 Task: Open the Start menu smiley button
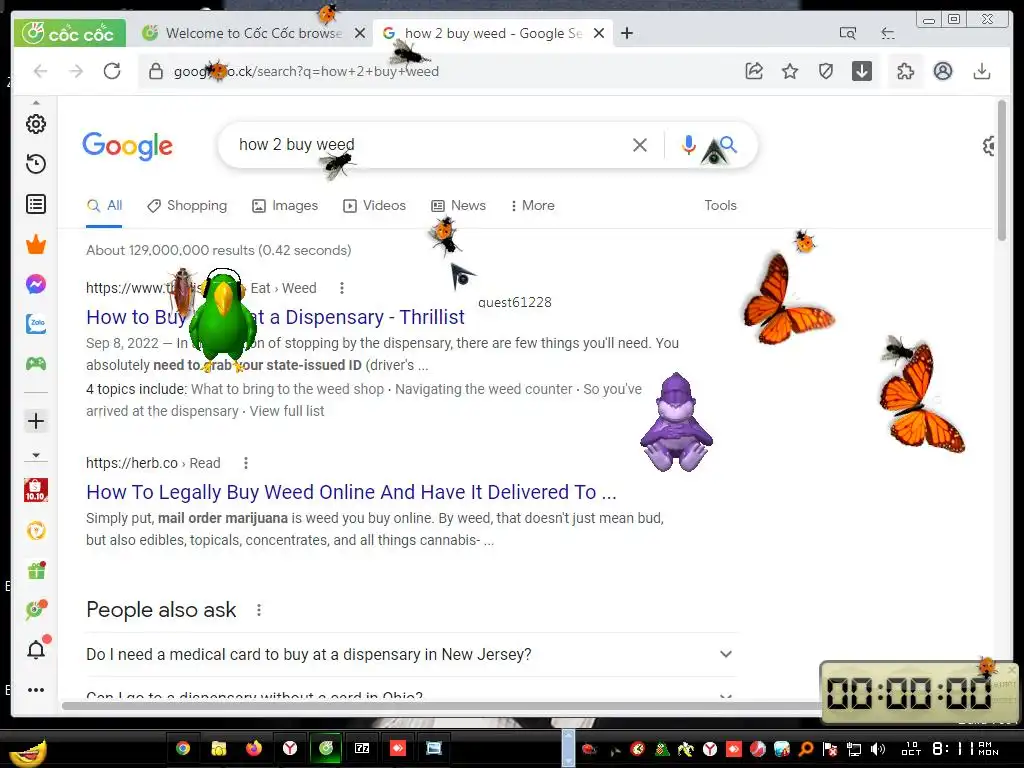pos(29,752)
